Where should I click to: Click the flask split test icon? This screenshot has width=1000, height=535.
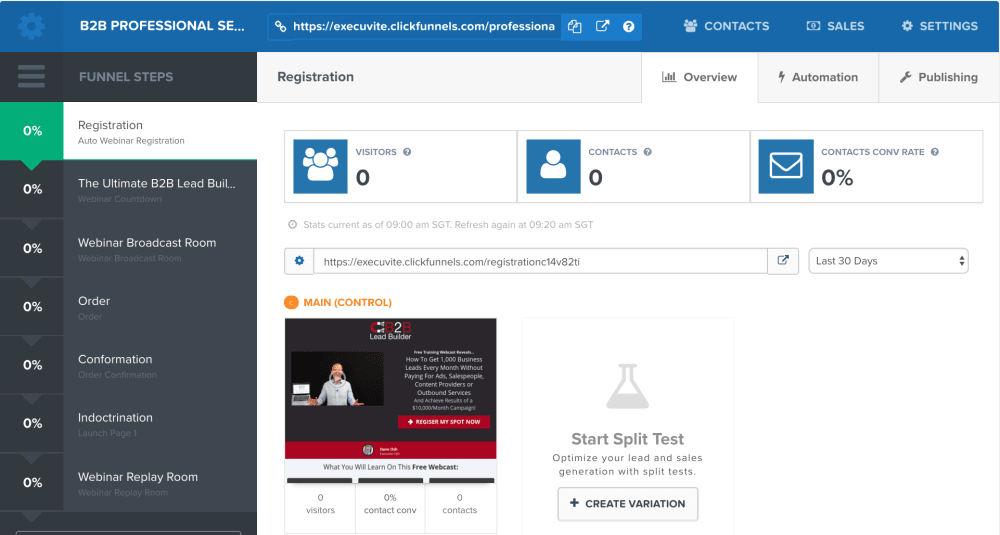[628, 386]
